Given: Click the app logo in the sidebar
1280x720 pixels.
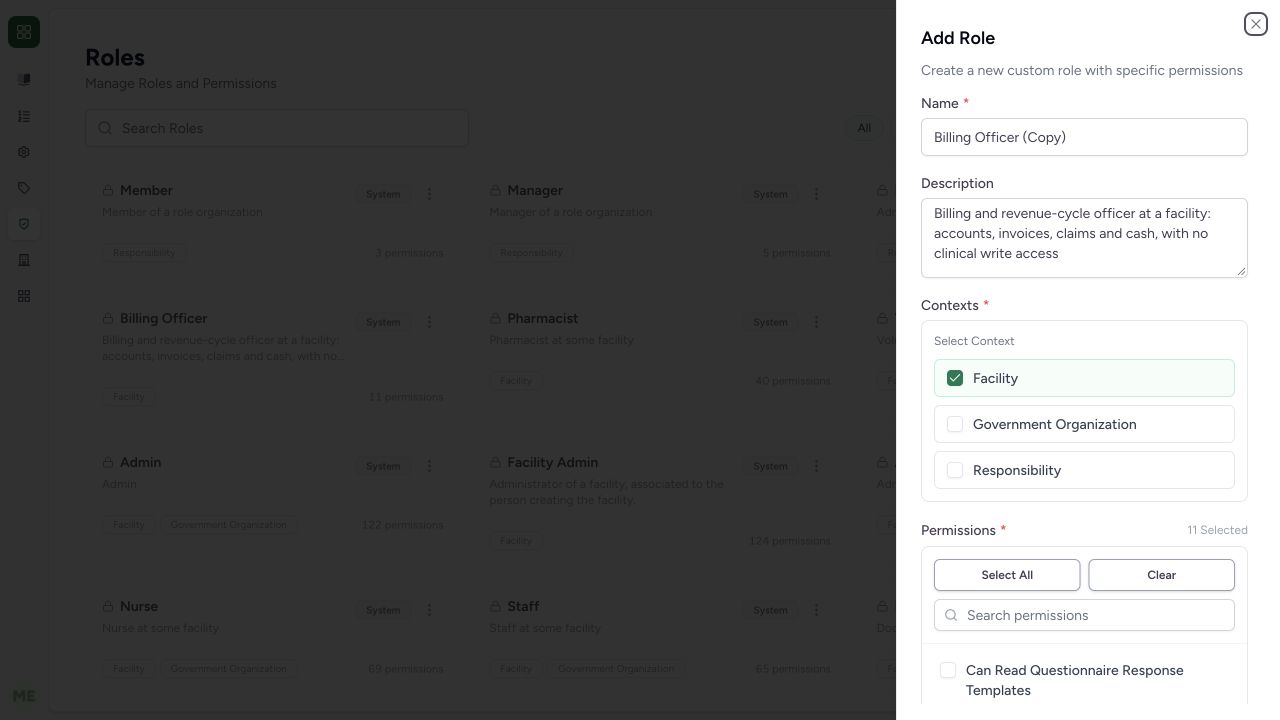Looking at the screenshot, I should click(24, 32).
